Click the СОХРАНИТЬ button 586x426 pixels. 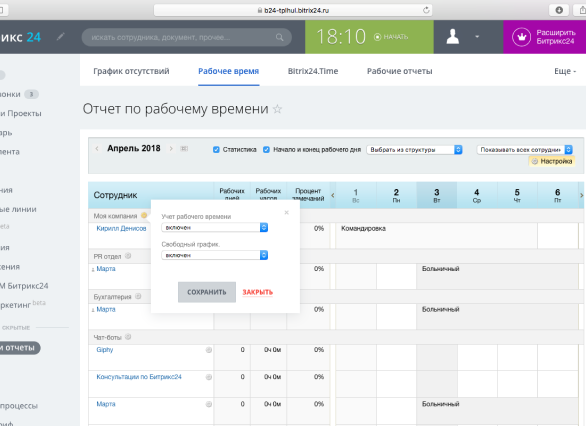(207, 292)
